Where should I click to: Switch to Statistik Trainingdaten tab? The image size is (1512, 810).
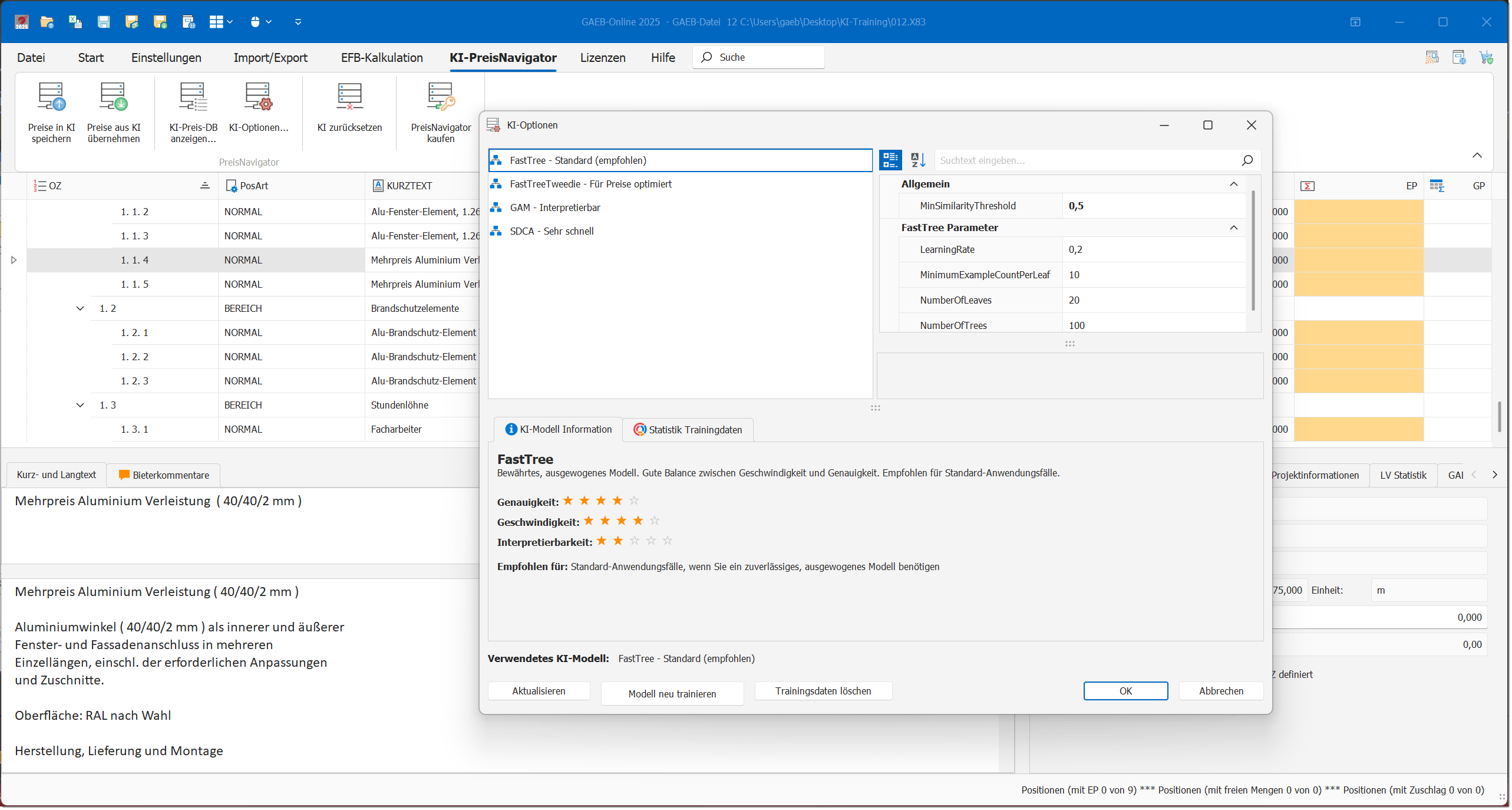688,430
